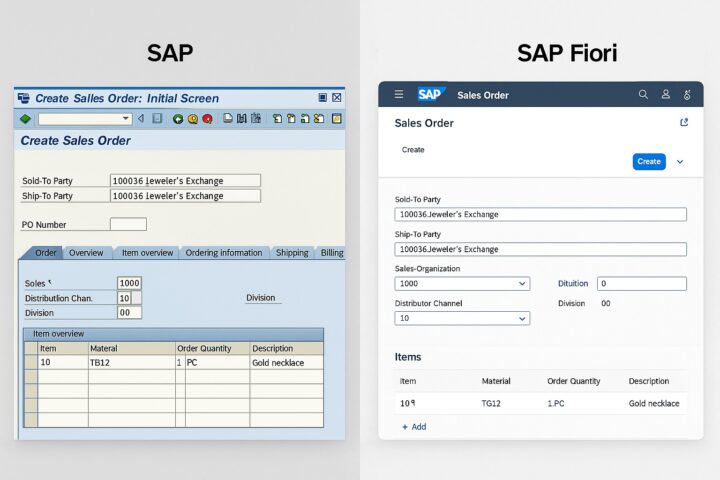720x480 pixels.
Task: Click the green Enter checkmark in SAP toolbar
Action: tap(25, 119)
